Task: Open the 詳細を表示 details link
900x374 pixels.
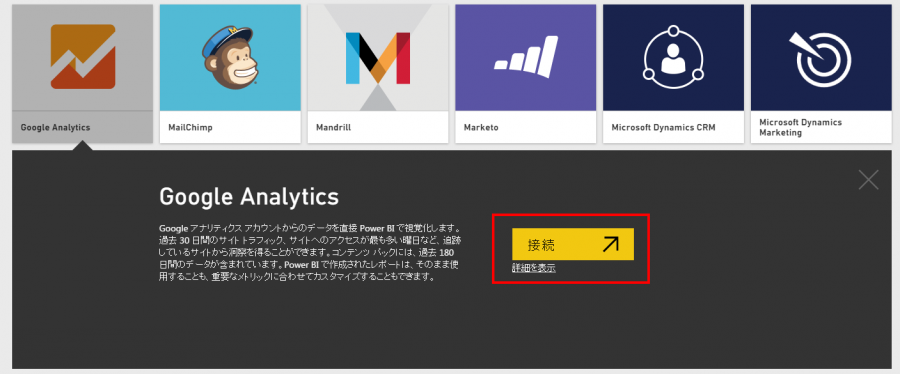Action: 534,268
